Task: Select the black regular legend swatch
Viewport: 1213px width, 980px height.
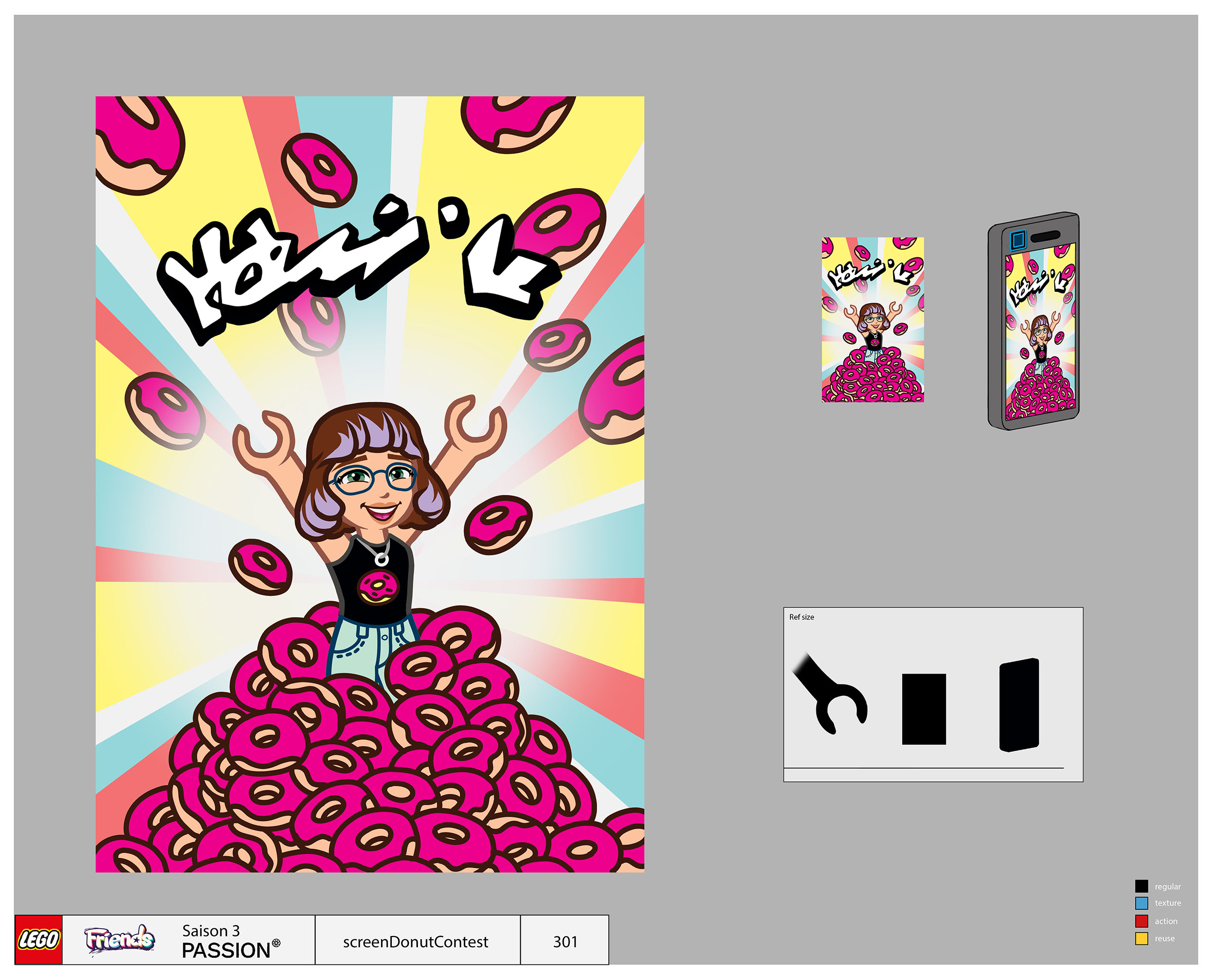Action: (1141, 886)
